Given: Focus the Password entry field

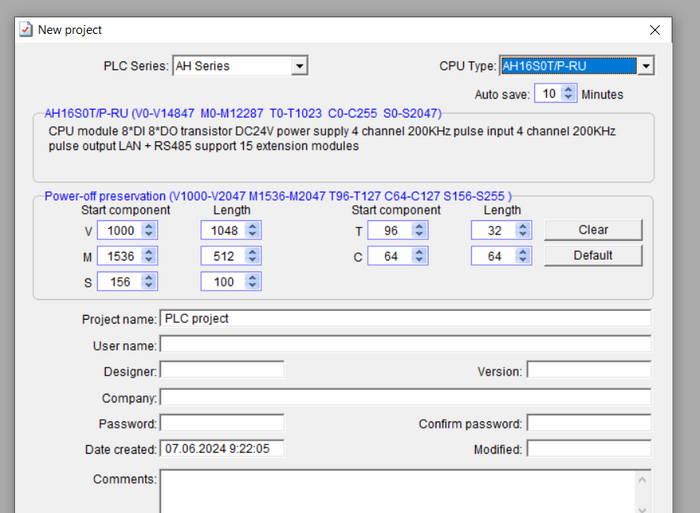Looking at the screenshot, I should tap(222, 423).
